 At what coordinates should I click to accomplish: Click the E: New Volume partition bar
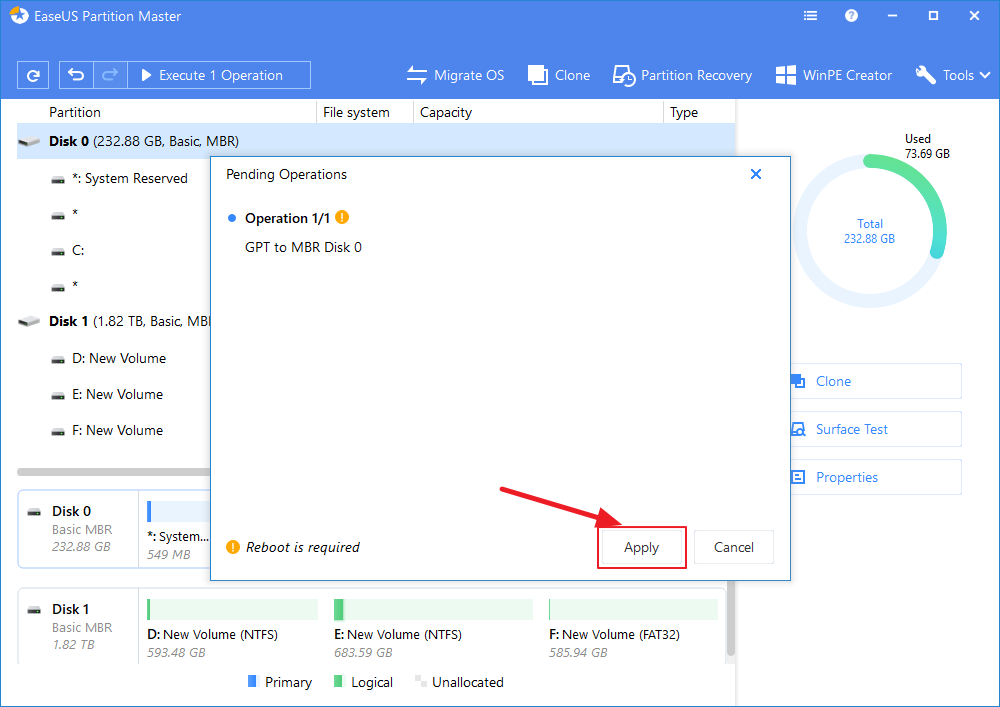tap(433, 610)
